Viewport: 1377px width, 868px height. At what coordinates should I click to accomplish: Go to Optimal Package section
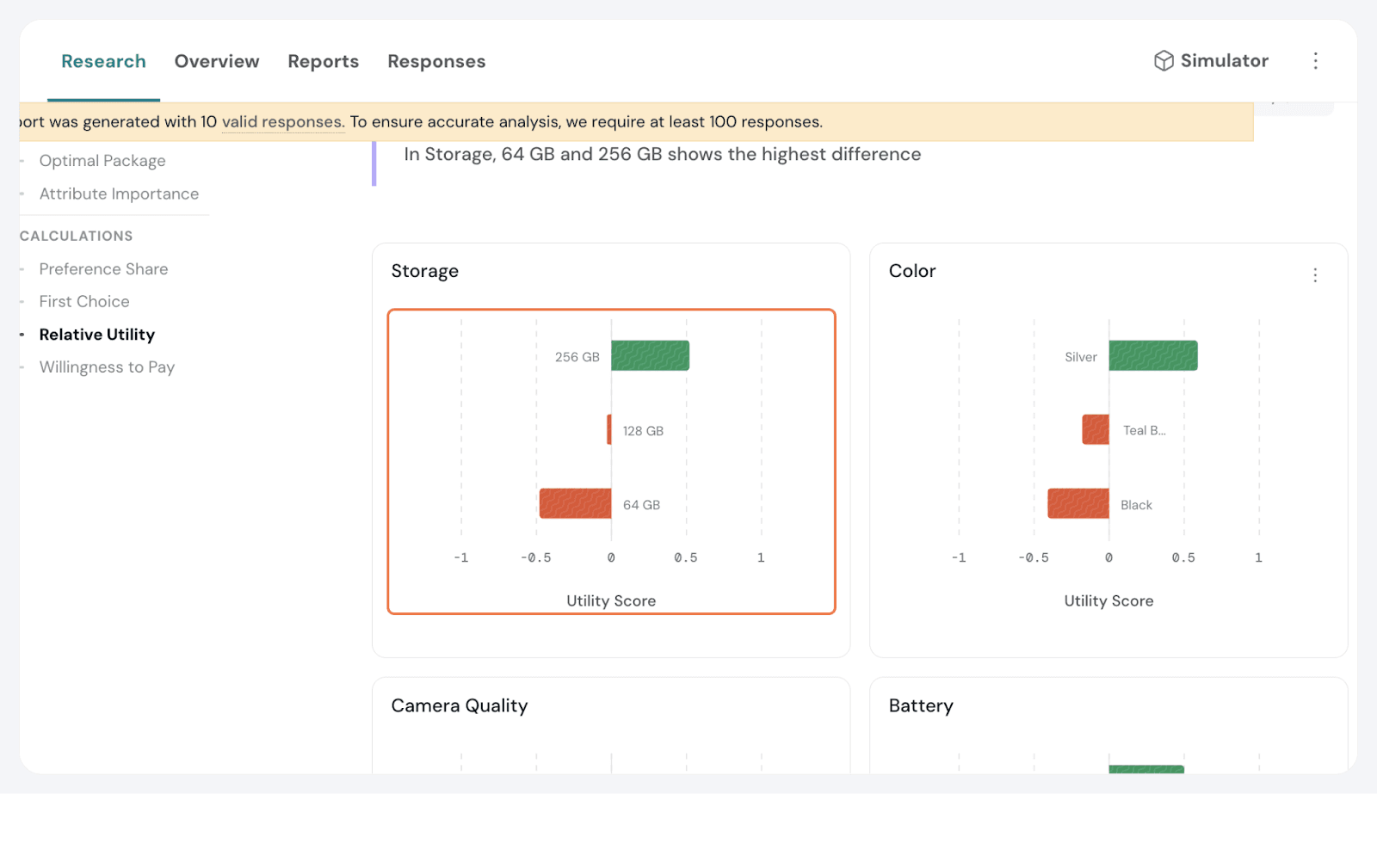point(102,161)
